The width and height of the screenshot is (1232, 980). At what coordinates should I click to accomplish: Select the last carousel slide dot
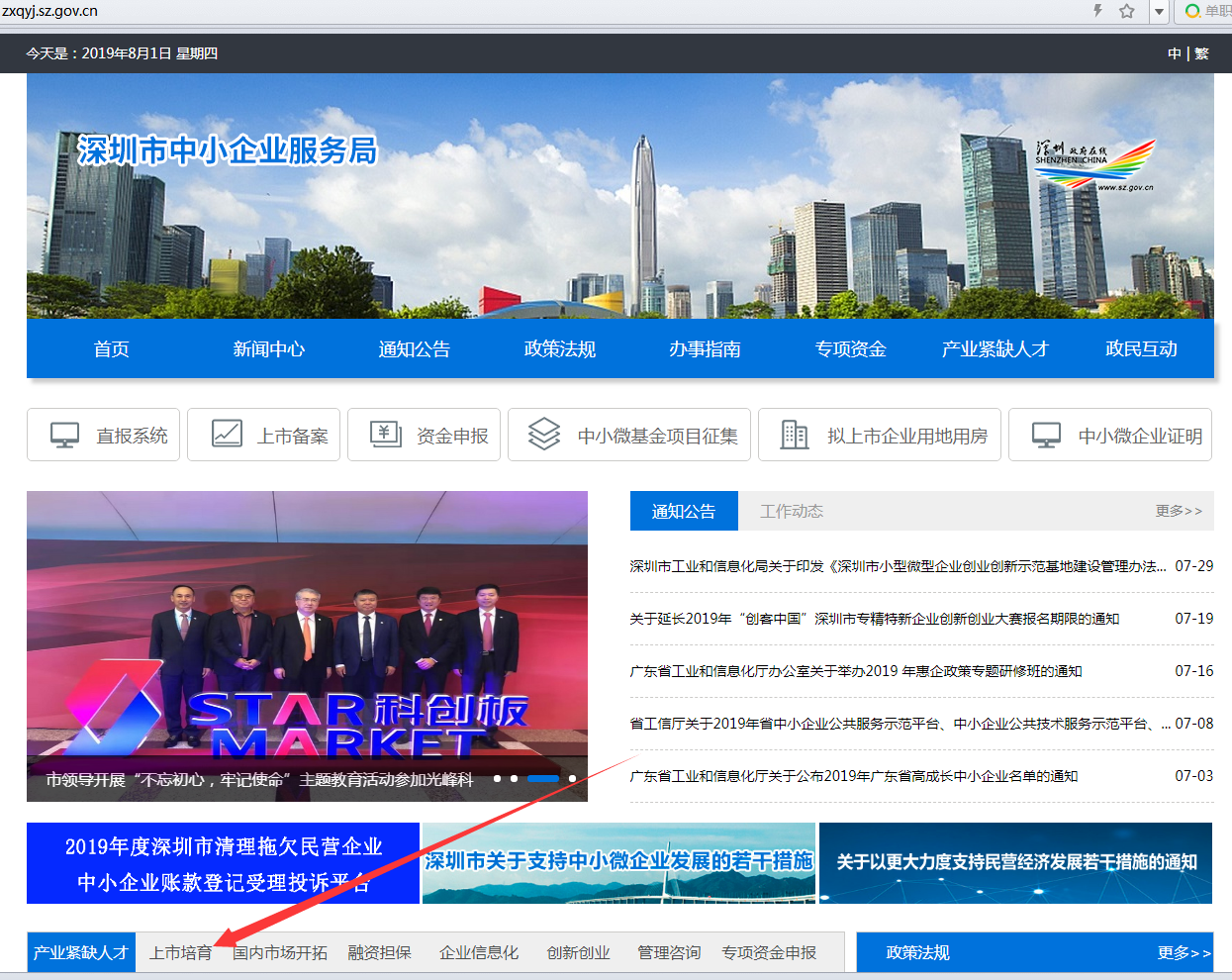coord(572,779)
